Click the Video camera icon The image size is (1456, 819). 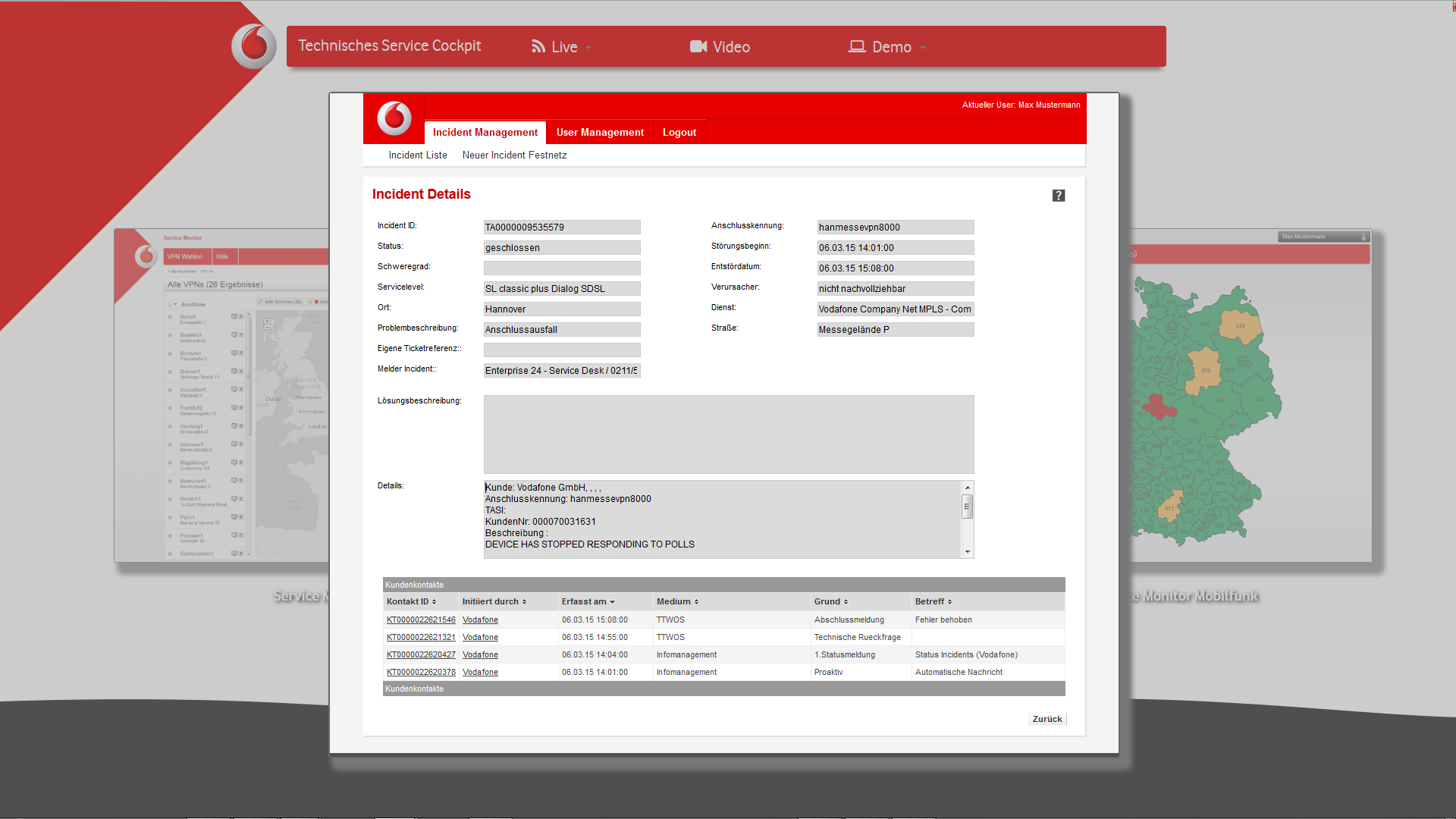tap(698, 47)
